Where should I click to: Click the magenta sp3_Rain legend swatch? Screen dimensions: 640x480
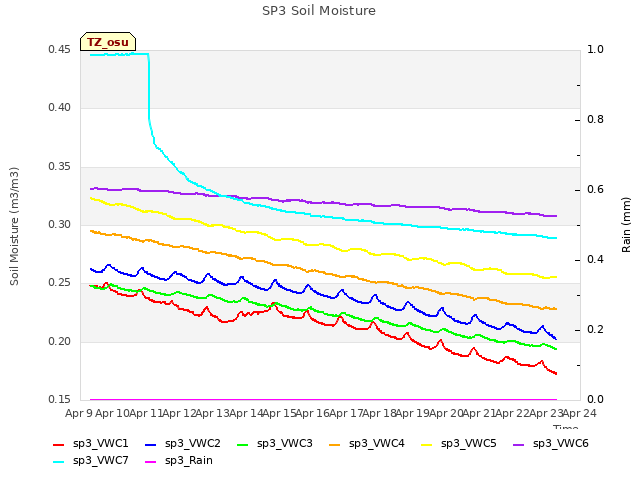coord(151,462)
